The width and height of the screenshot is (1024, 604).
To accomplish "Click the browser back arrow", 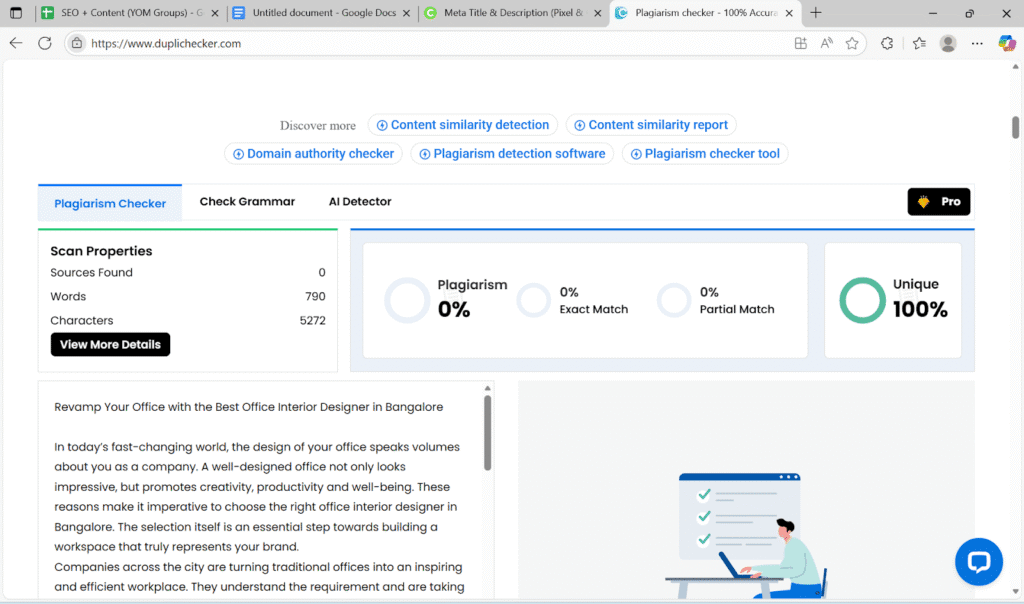I will [x=16, y=43].
